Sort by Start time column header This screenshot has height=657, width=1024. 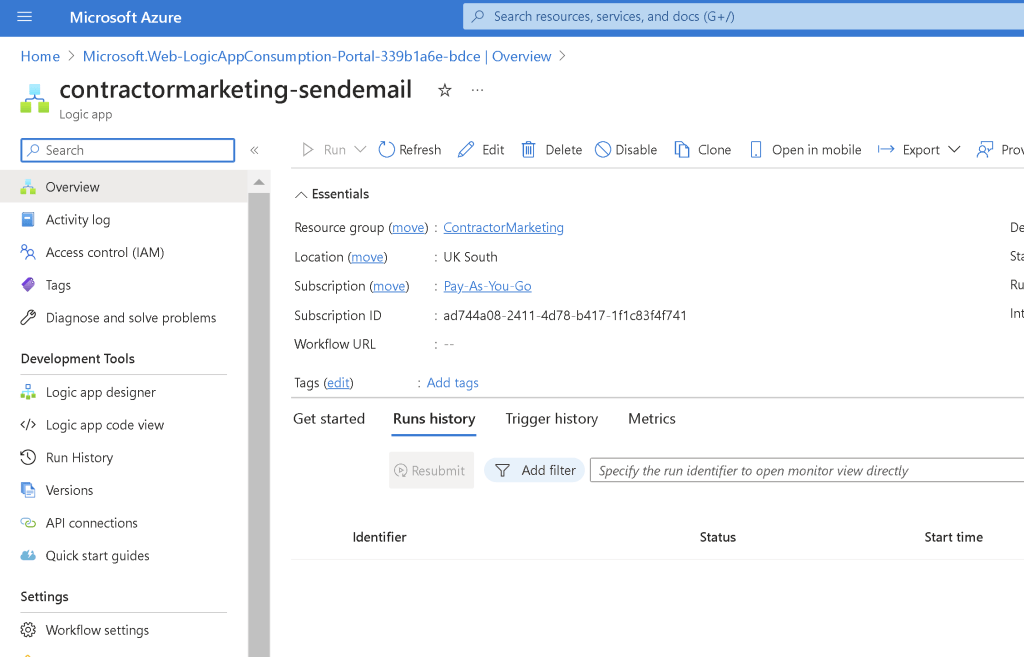coord(953,537)
